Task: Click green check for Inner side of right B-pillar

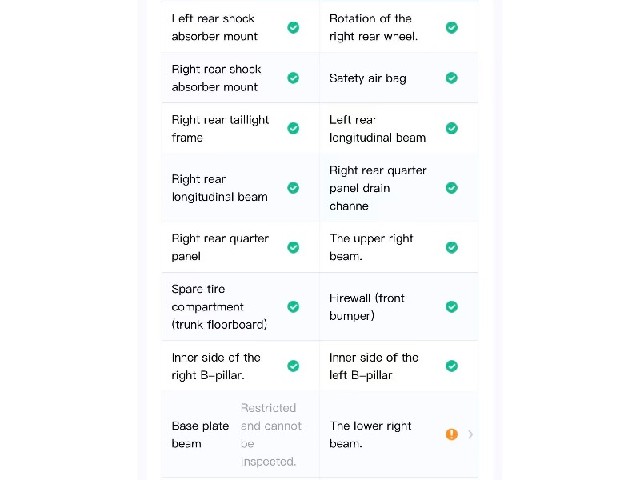Action: tap(293, 366)
